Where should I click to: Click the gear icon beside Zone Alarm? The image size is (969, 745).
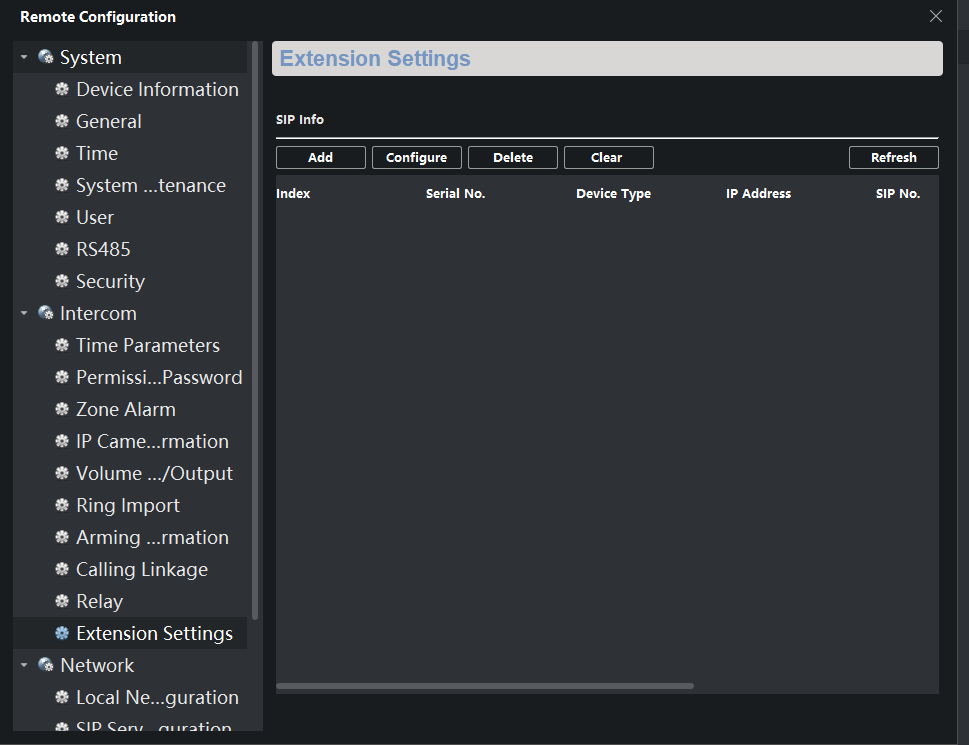pyautogui.click(x=62, y=410)
